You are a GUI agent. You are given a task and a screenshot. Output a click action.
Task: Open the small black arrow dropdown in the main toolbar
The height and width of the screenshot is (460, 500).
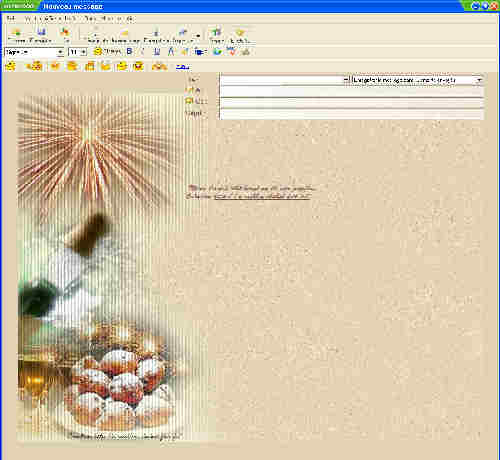coord(198,36)
